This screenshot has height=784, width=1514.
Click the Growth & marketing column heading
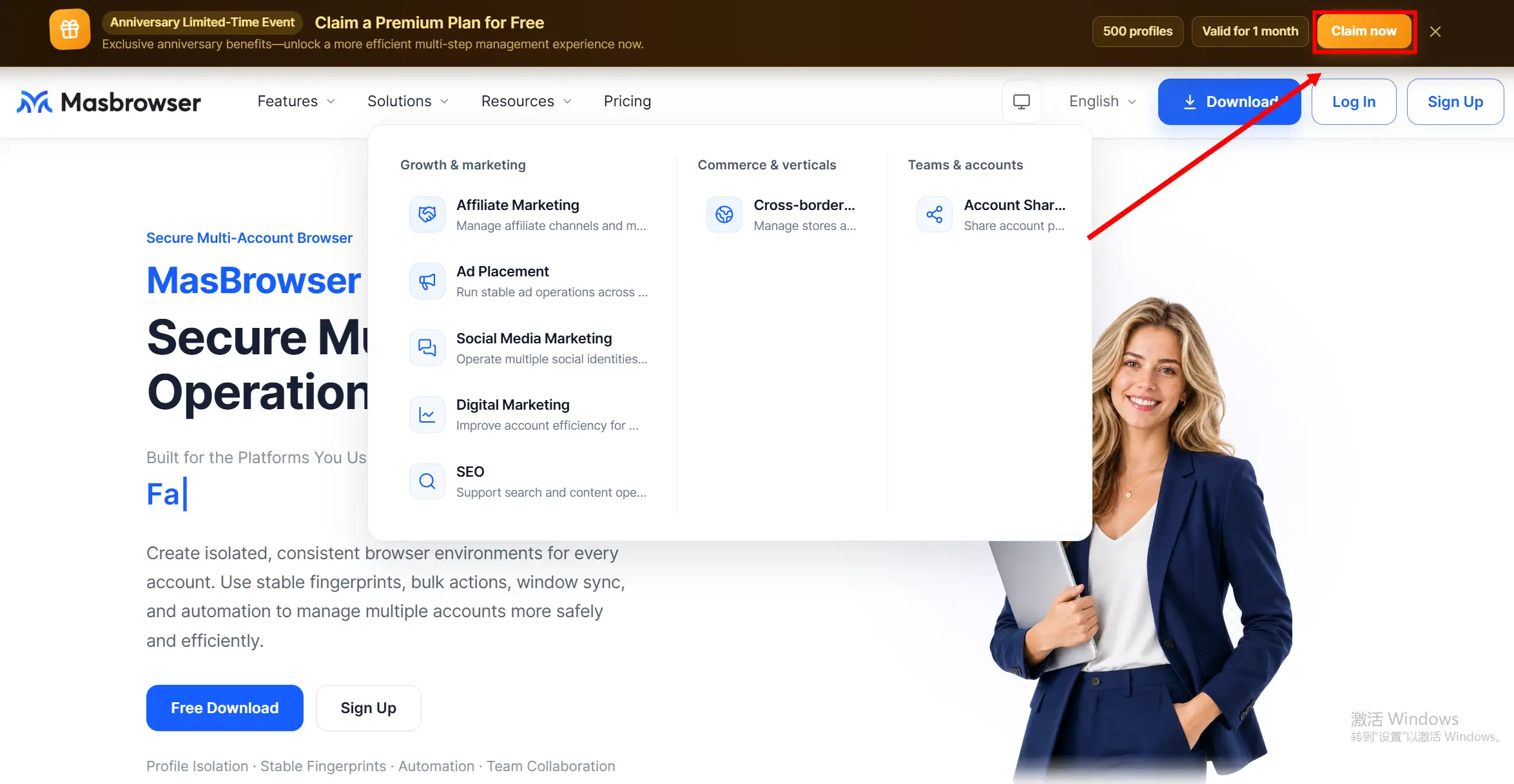[x=463, y=165]
